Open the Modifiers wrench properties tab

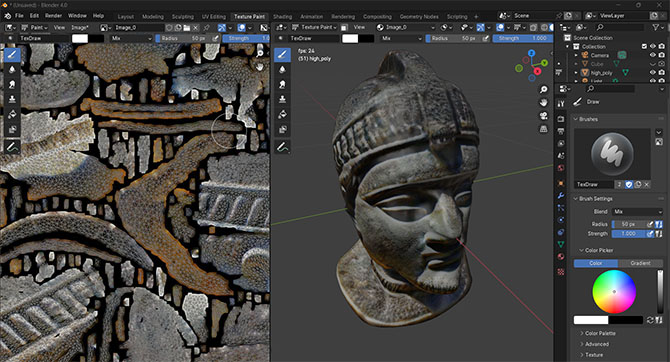click(x=561, y=196)
